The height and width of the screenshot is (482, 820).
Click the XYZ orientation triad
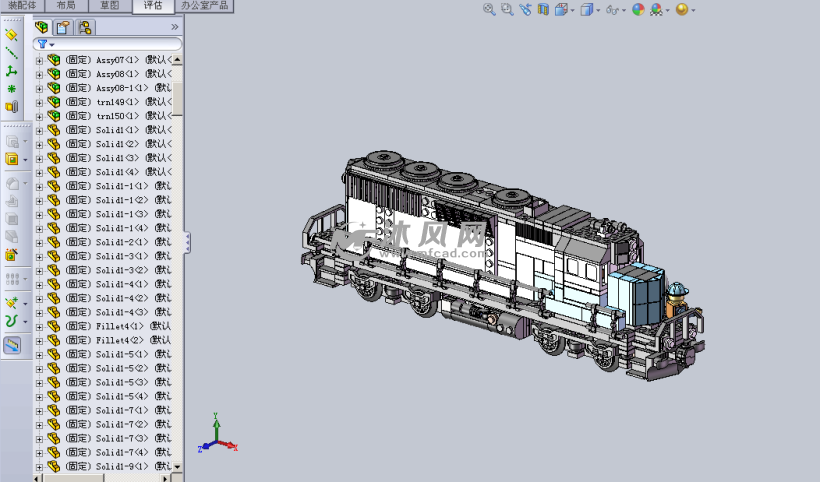point(217,434)
